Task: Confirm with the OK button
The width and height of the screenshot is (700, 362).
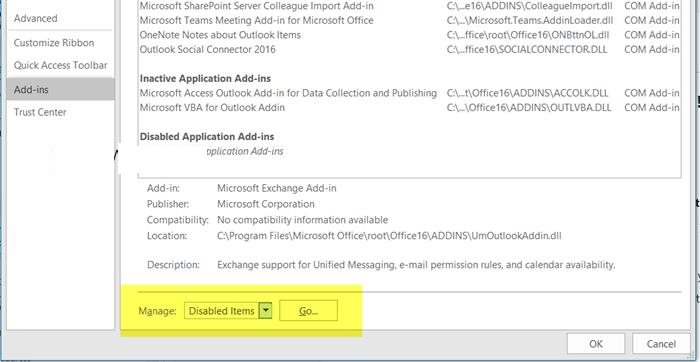Action: (x=596, y=344)
